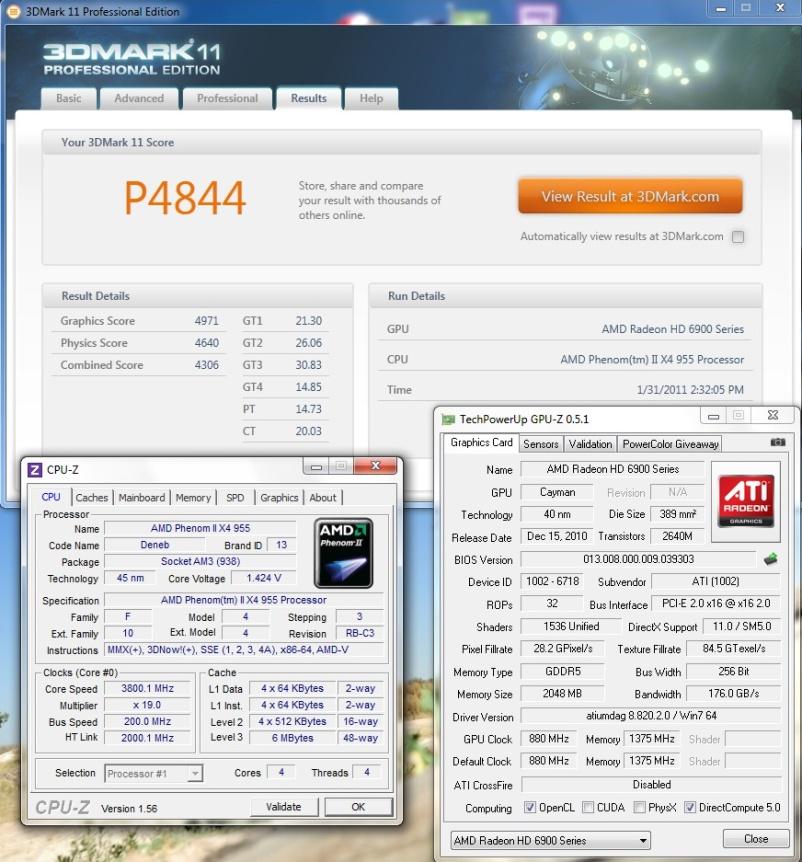Click the OK button in CPU-Z

click(358, 806)
